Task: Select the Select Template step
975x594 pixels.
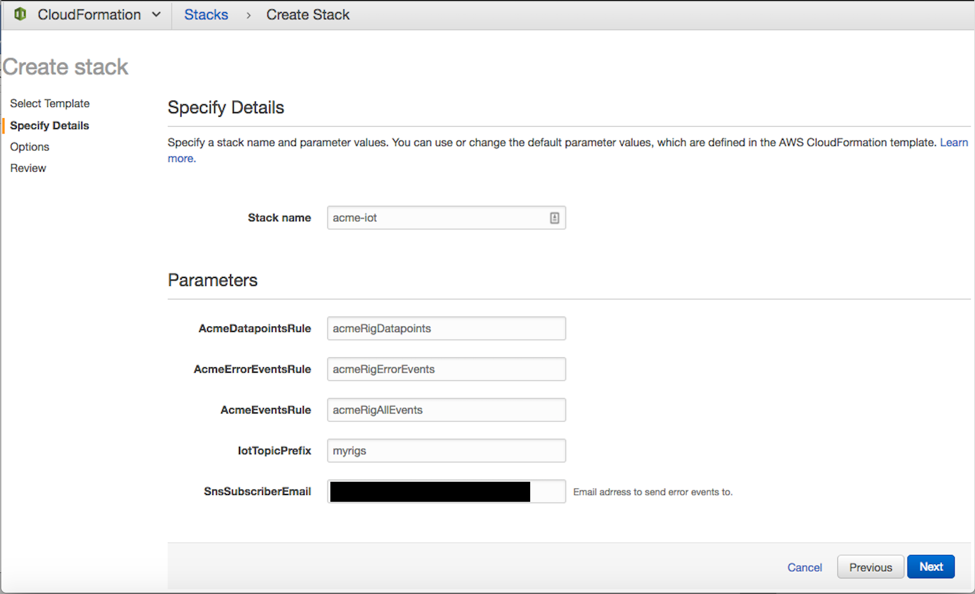Action: 50,104
